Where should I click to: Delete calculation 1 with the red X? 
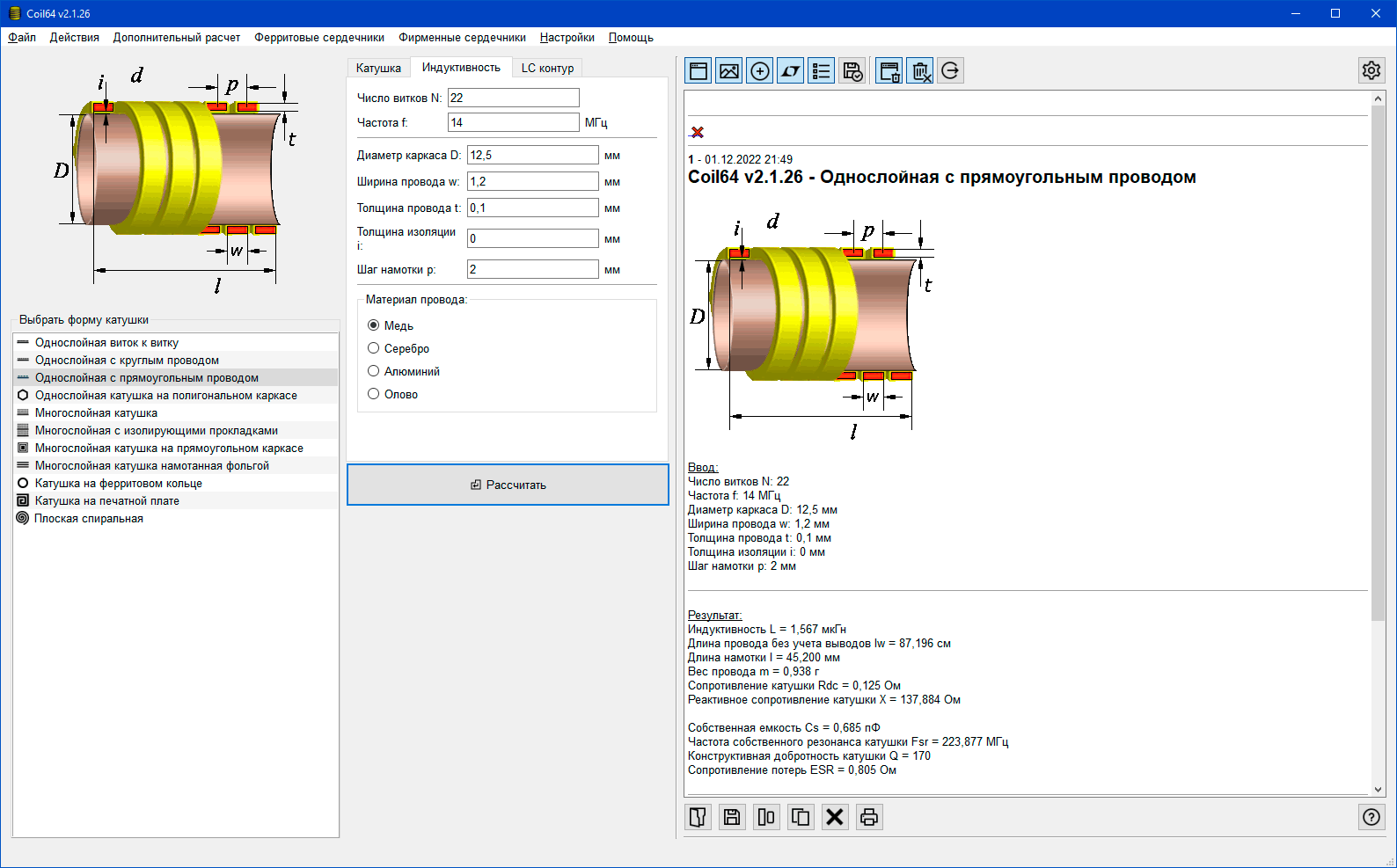(x=698, y=132)
